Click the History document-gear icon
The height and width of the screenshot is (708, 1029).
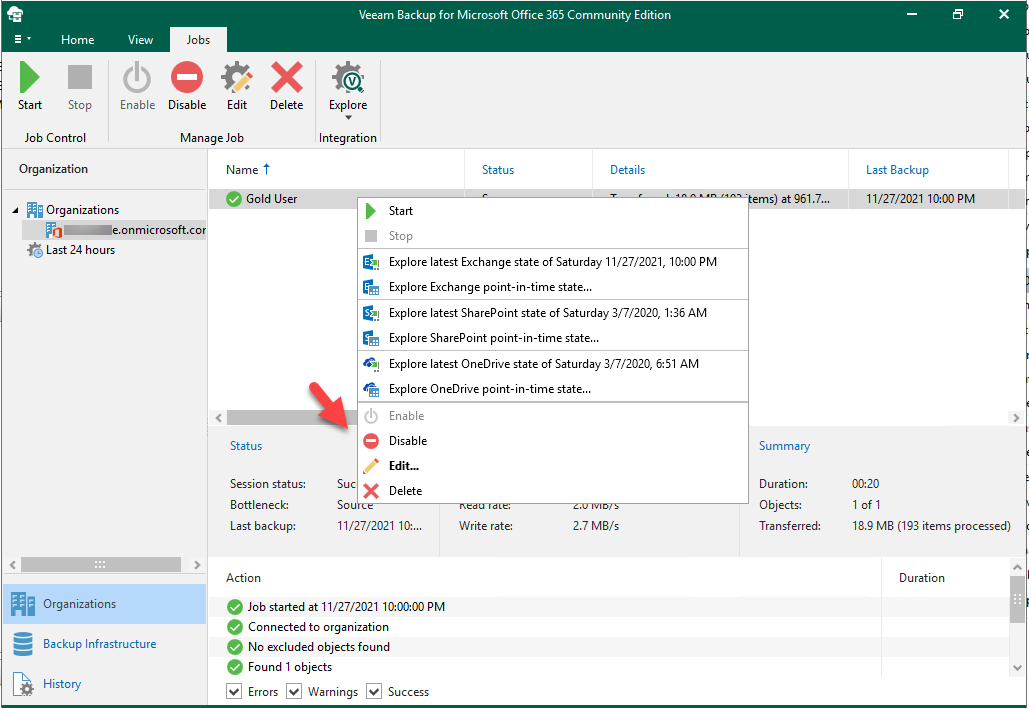click(x=23, y=684)
